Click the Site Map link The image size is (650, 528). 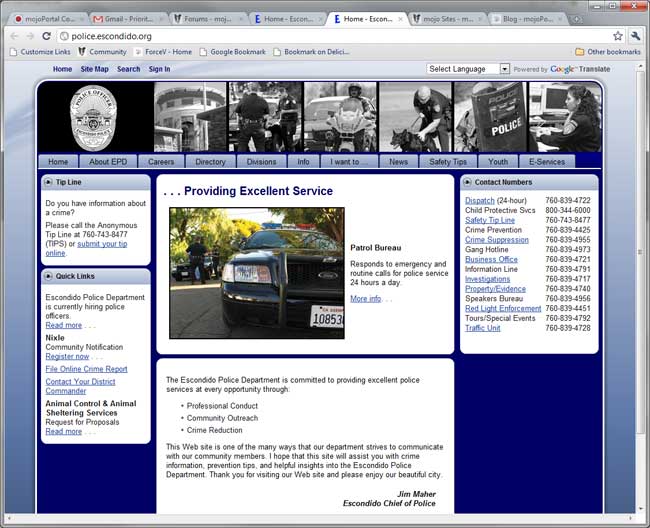pos(94,69)
